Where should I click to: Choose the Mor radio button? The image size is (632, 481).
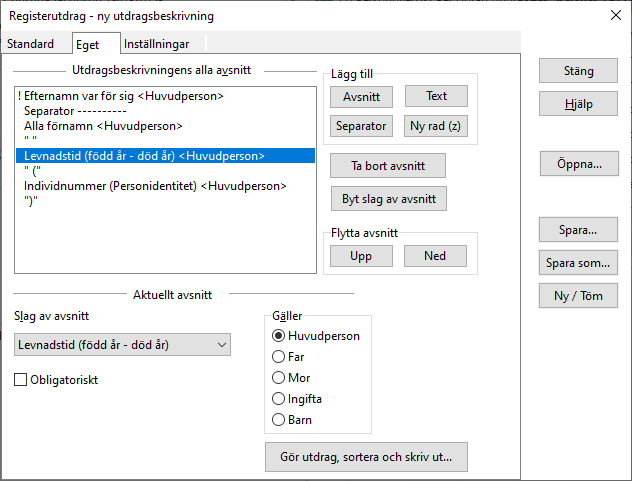[279, 378]
